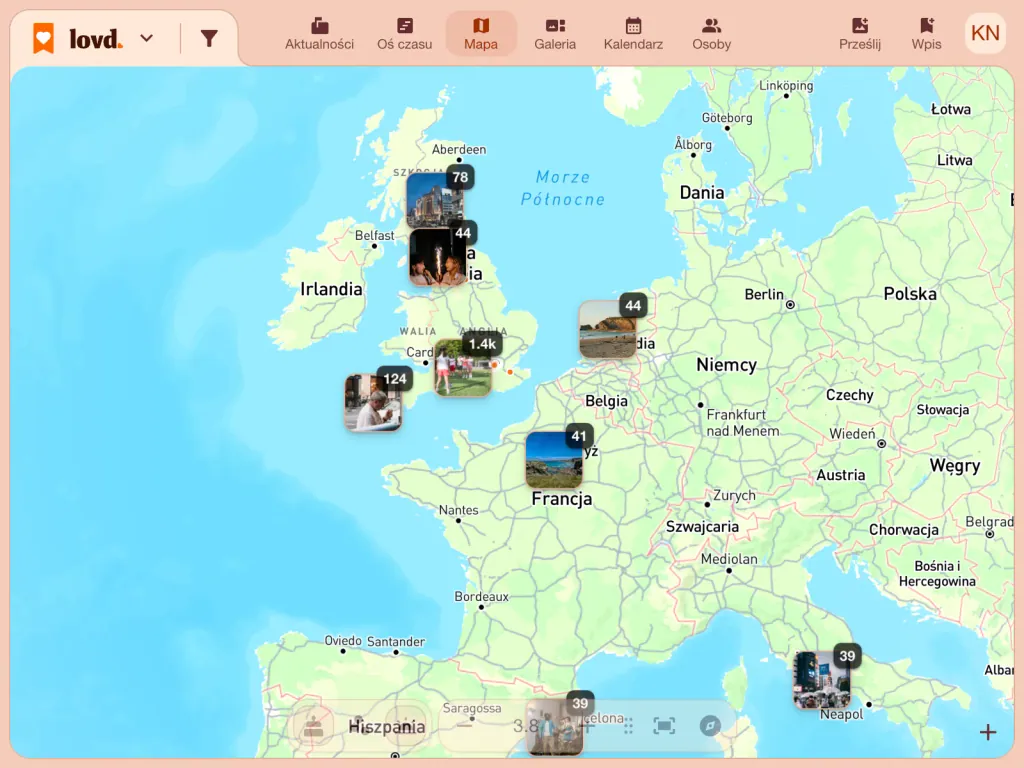
Task: Click the frame-shaped fit view icon
Action: pos(664,726)
